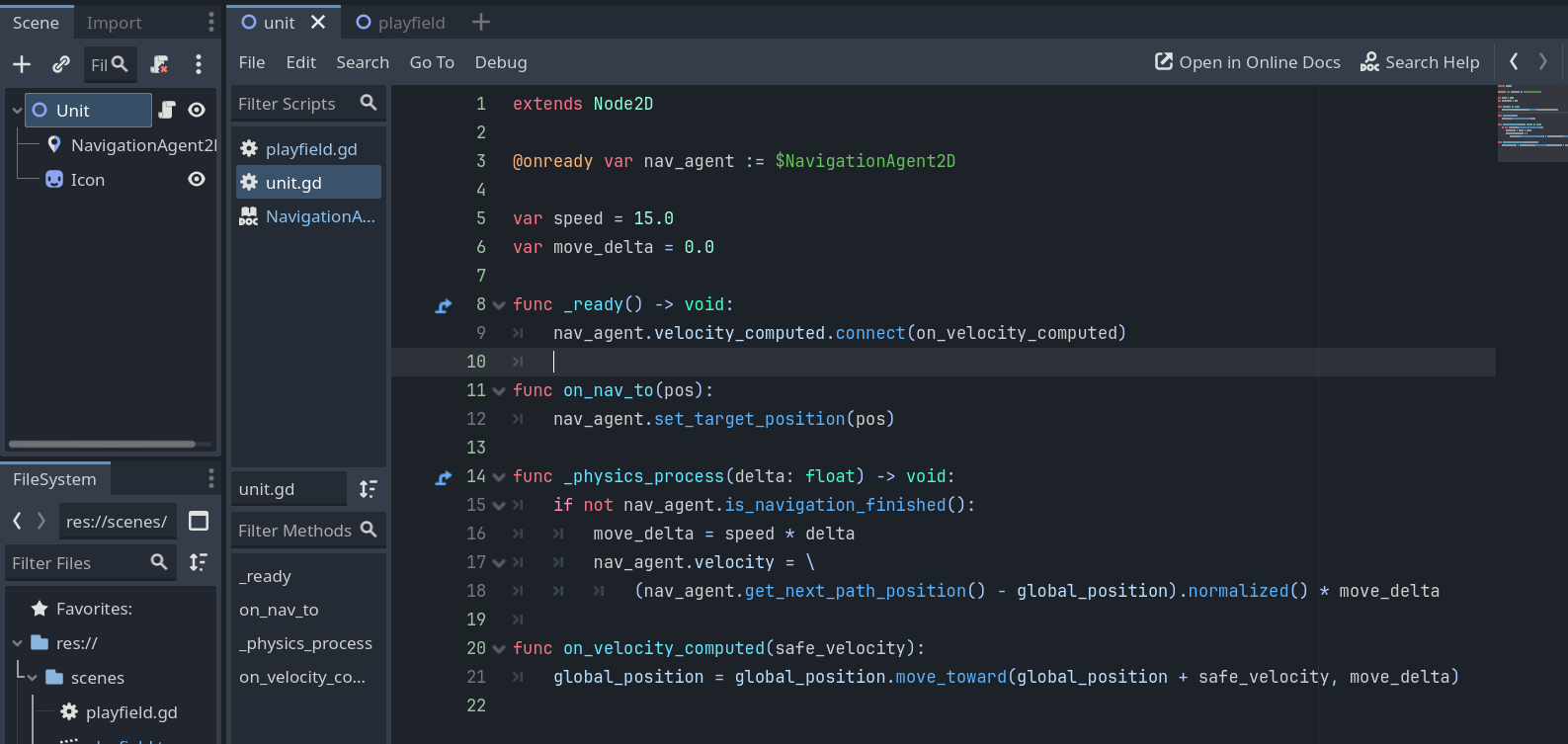The image size is (1568, 744).
Task: Click the _ready override arrow icon in gutter
Action: coord(444,305)
